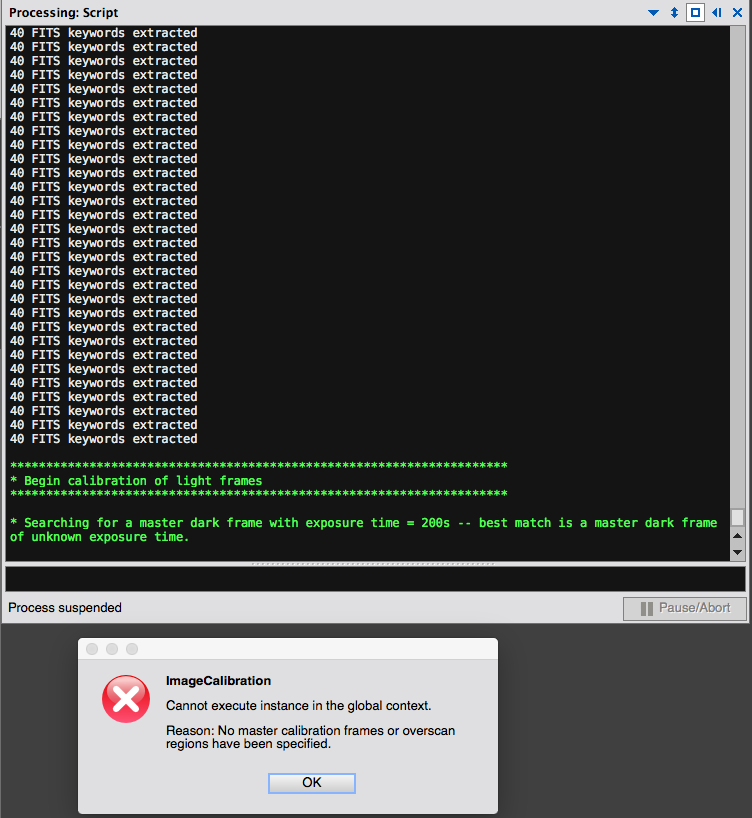Image resolution: width=752 pixels, height=818 pixels.
Task: Click the 'Processing: Script' panel title
Action: [x=64, y=13]
